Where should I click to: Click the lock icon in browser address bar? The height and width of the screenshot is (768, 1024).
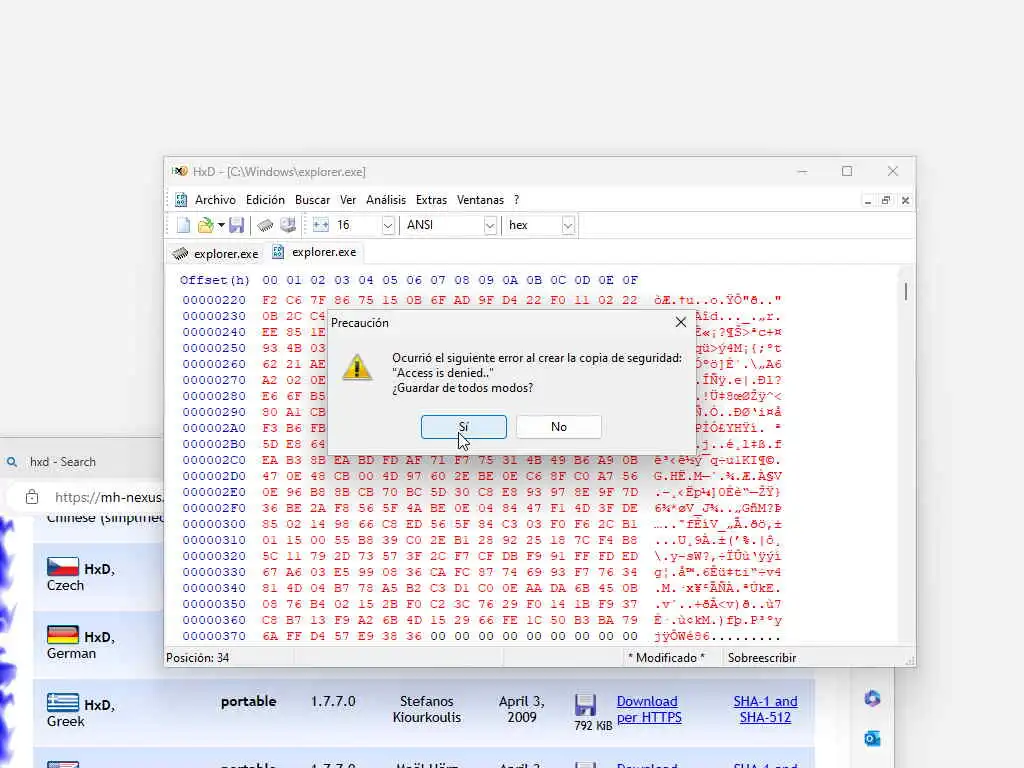tap(31, 497)
